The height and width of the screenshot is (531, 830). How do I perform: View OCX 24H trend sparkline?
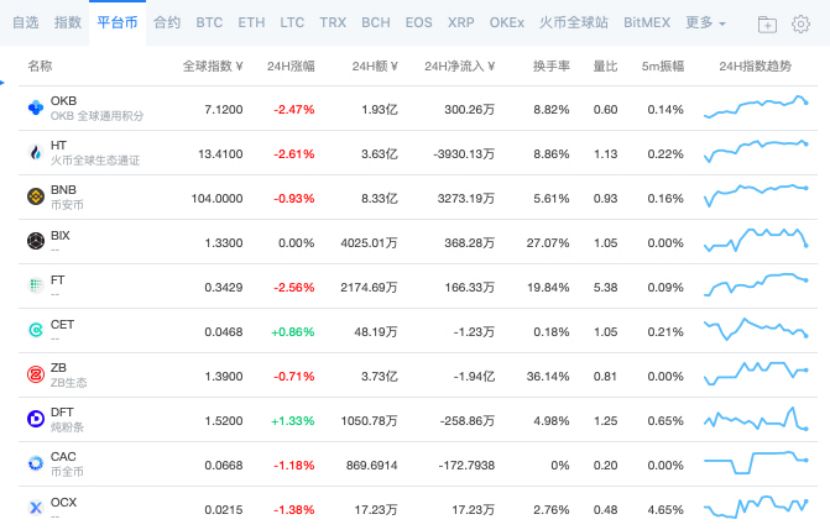[x=756, y=507]
